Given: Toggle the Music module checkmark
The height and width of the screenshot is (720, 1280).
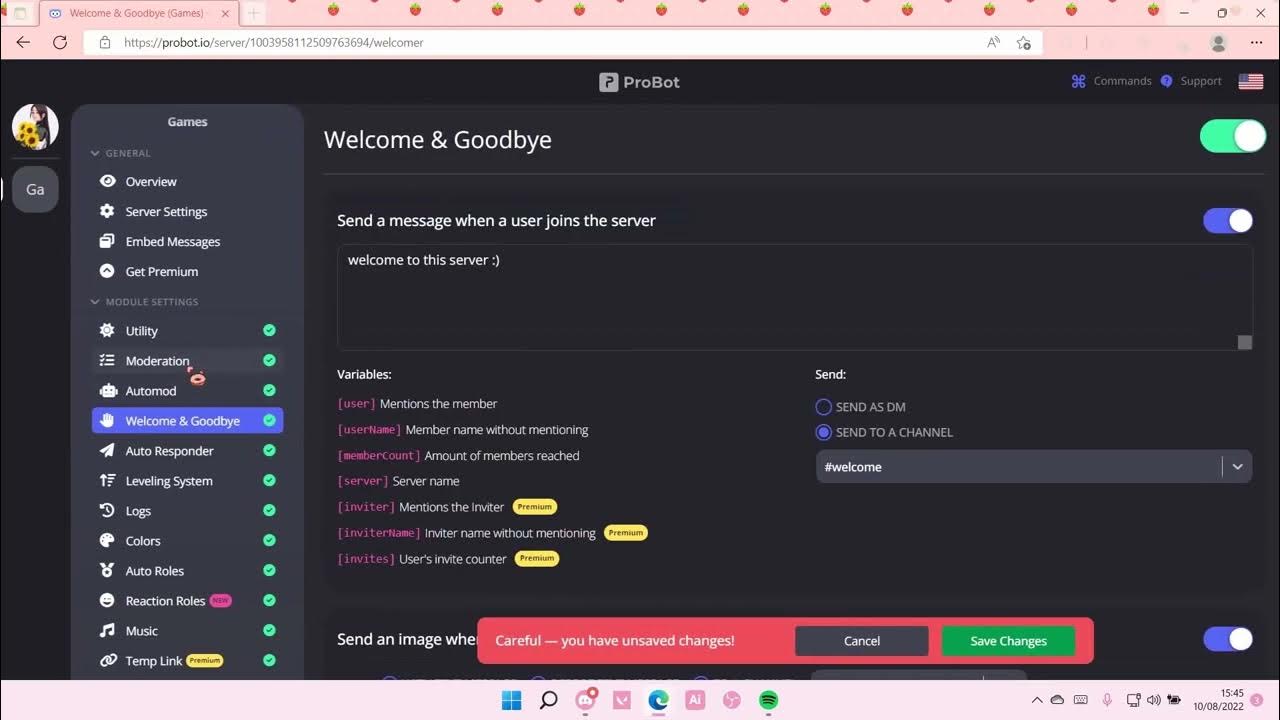Looking at the screenshot, I should [269, 631].
